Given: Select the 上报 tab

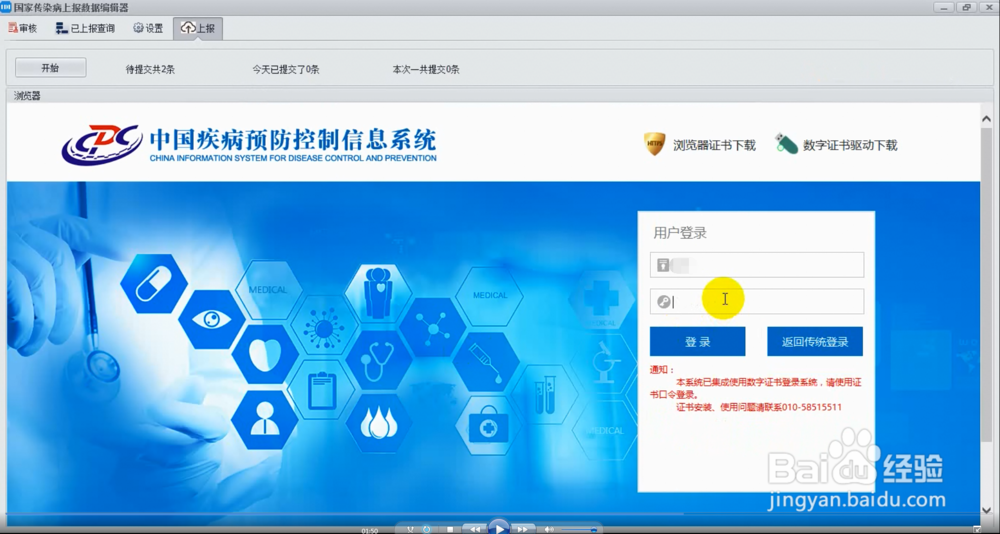Looking at the screenshot, I should 198,28.
